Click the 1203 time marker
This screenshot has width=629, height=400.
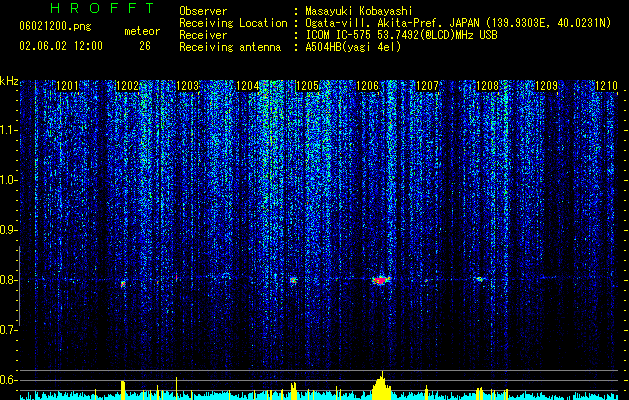click(188, 86)
